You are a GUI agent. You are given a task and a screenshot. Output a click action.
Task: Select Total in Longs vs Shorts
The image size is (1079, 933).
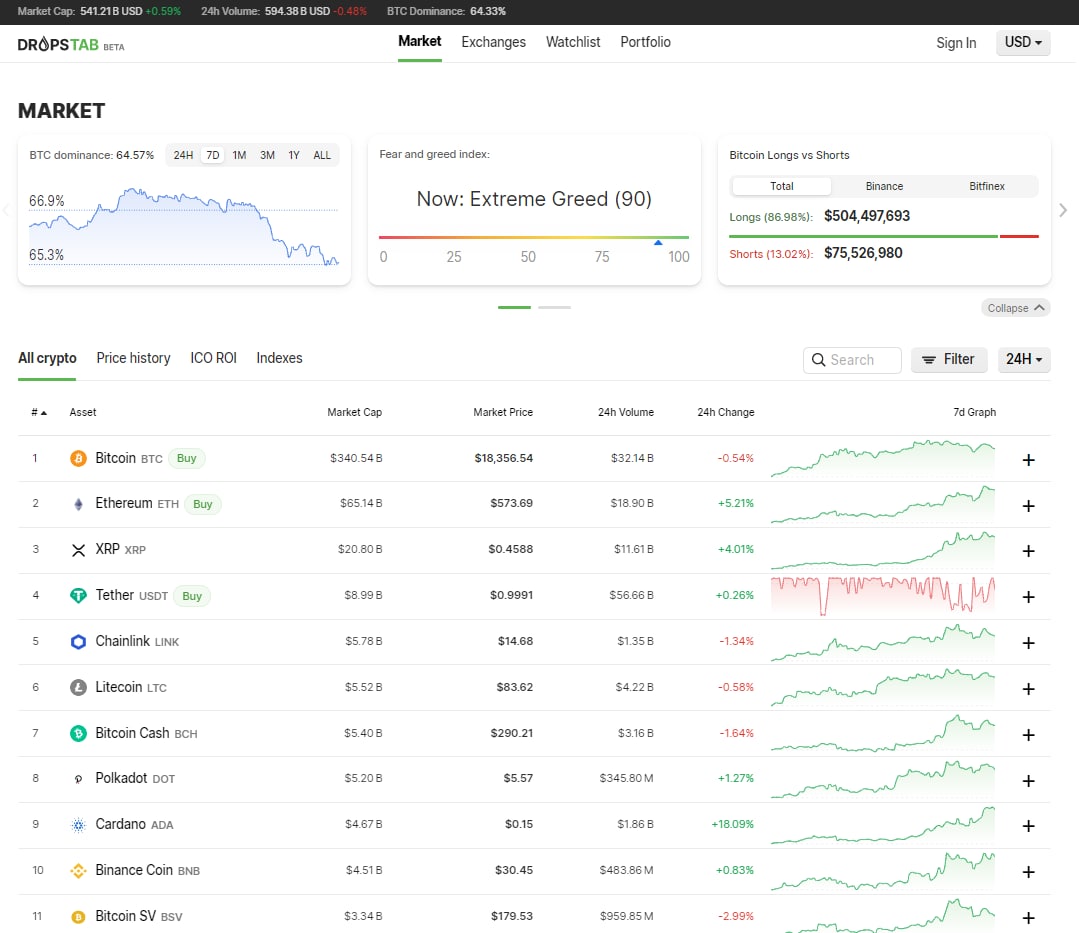click(782, 186)
